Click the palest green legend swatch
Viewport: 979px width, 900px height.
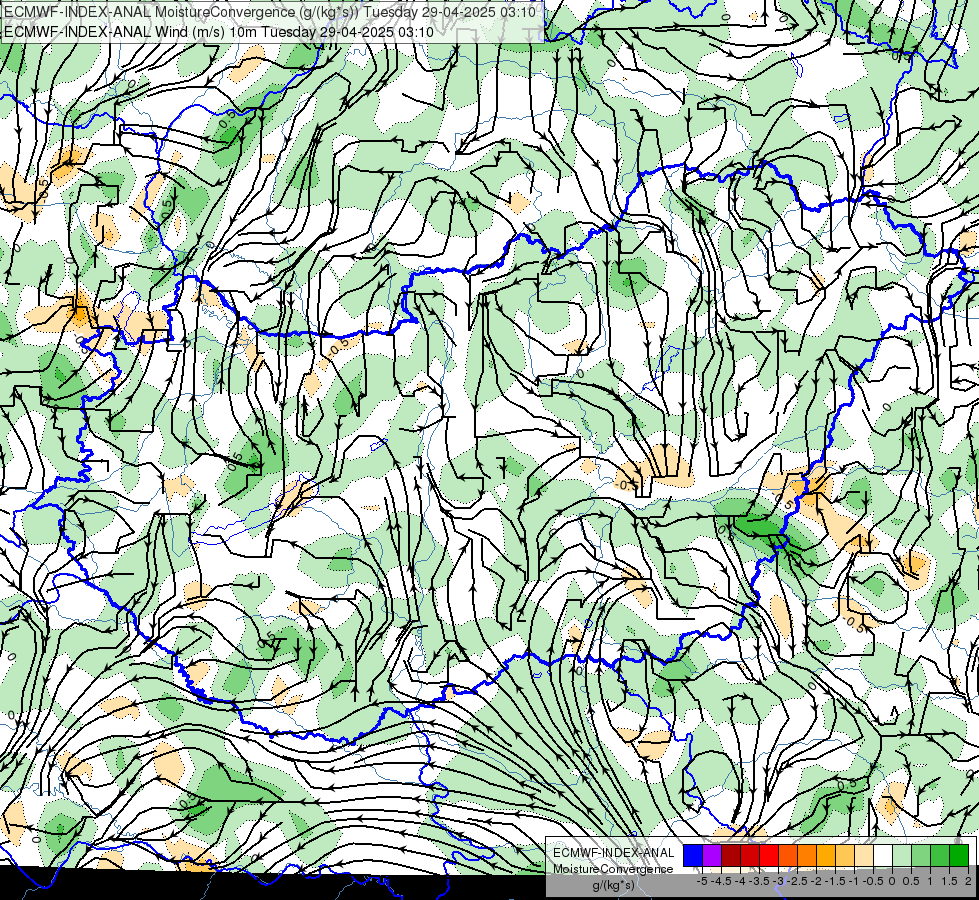point(902,855)
